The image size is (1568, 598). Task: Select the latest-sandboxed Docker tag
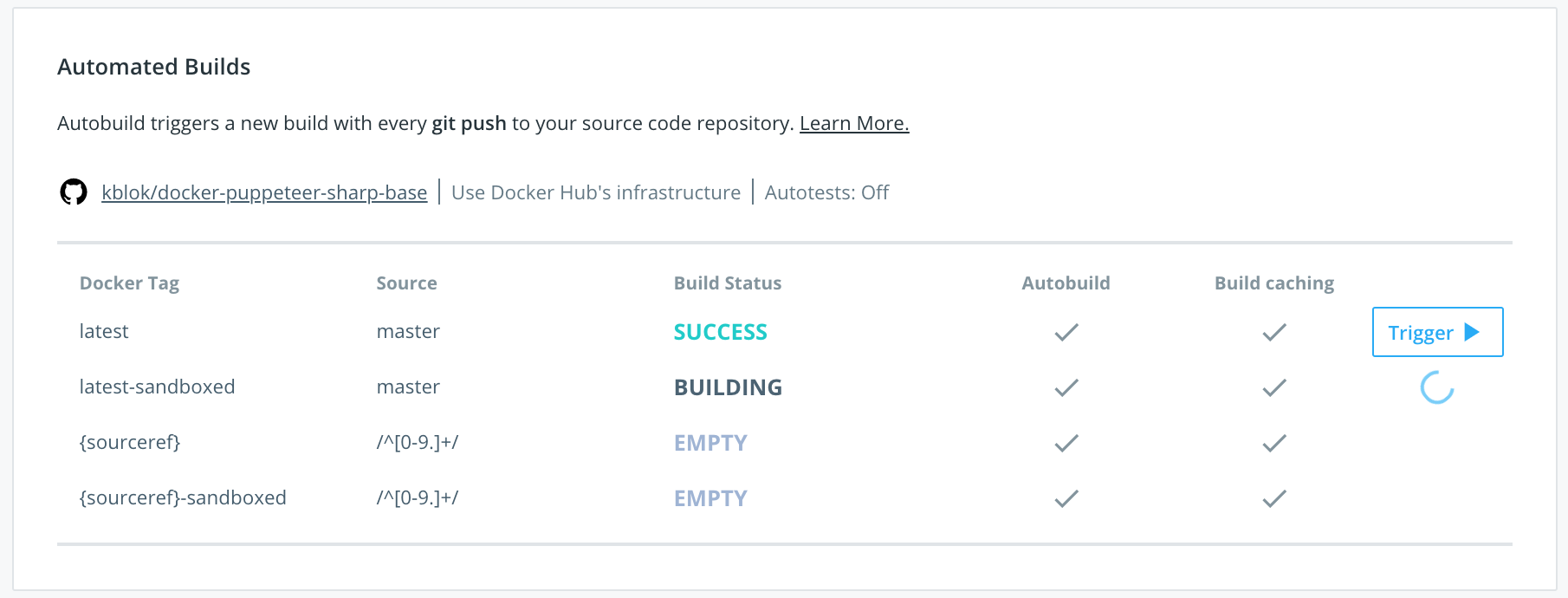(157, 387)
